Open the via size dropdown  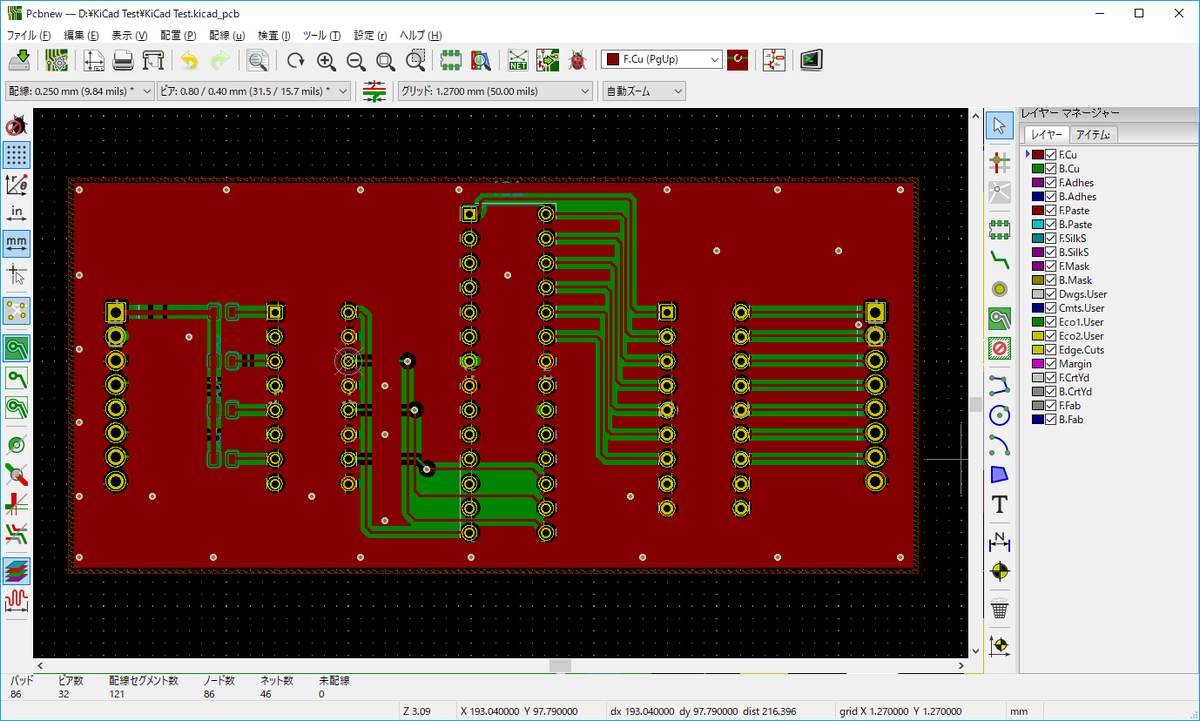[x=254, y=91]
